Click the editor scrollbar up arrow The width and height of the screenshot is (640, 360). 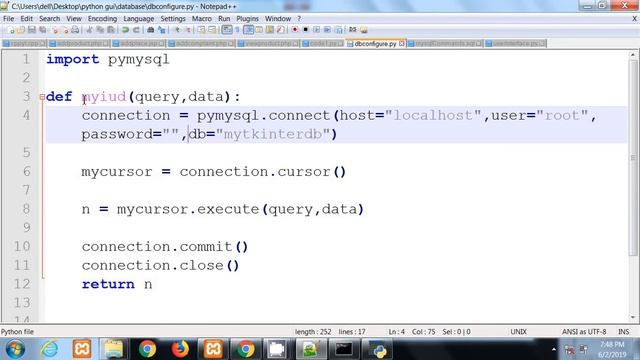click(633, 54)
